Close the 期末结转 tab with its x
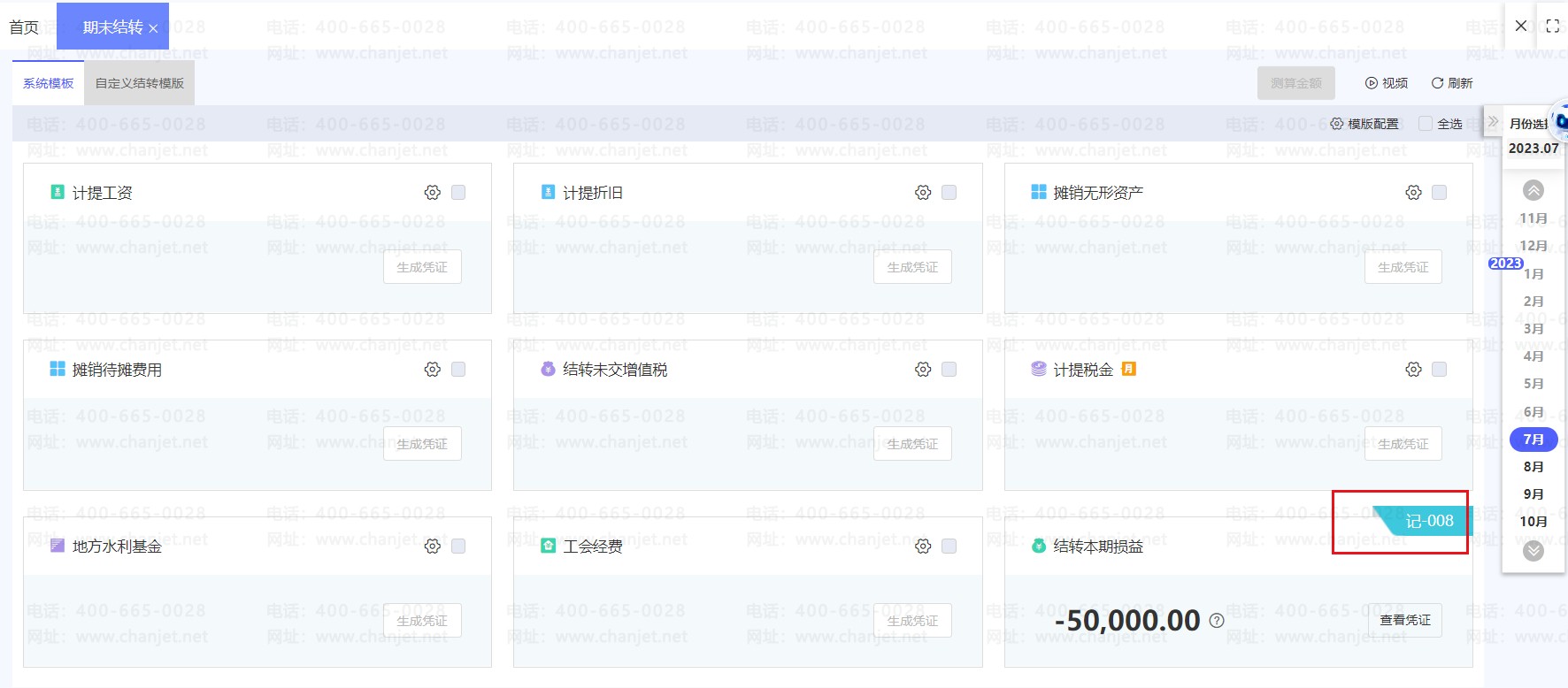1568x688 pixels. coord(153,28)
